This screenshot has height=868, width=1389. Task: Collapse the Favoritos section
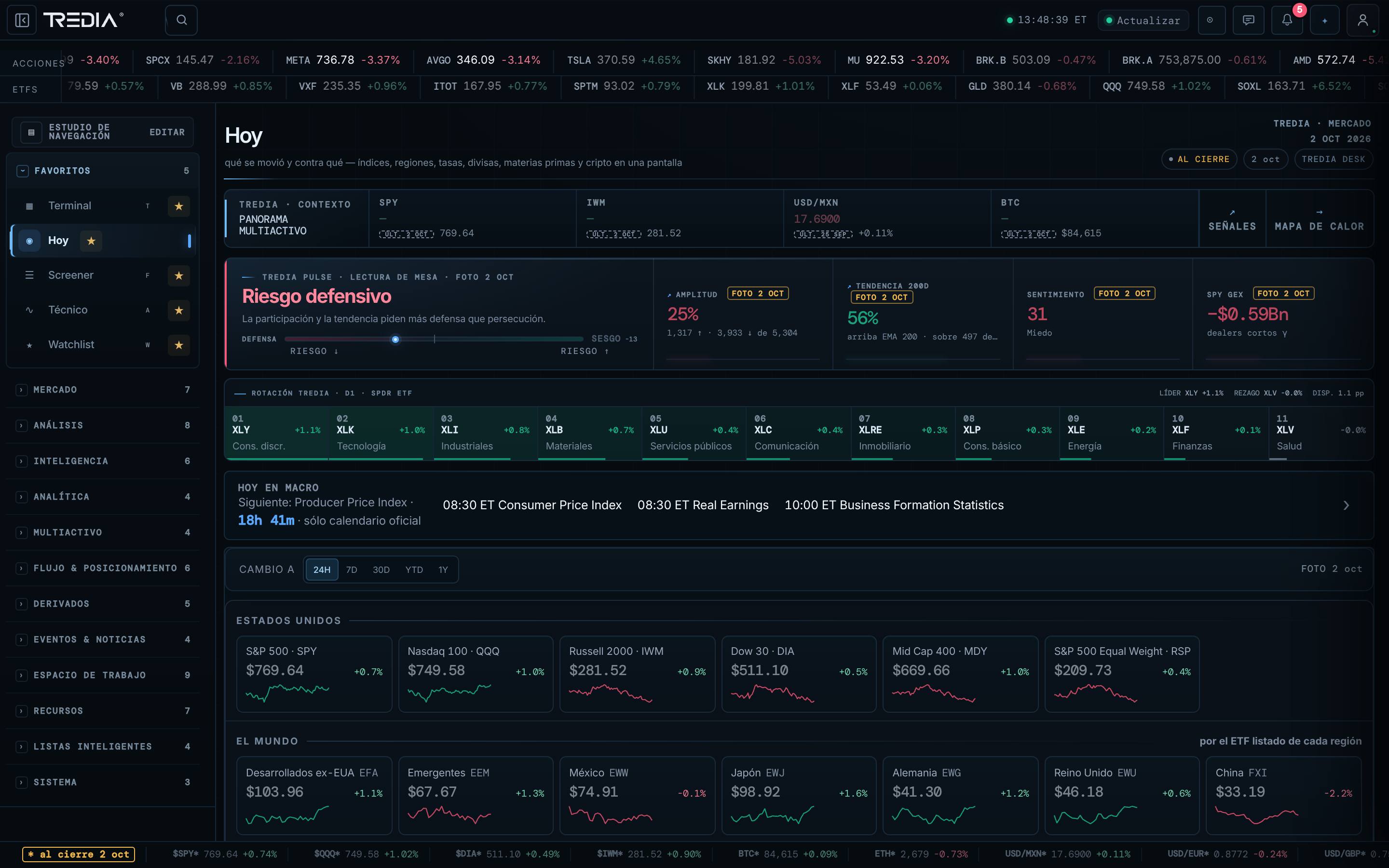tap(22, 171)
